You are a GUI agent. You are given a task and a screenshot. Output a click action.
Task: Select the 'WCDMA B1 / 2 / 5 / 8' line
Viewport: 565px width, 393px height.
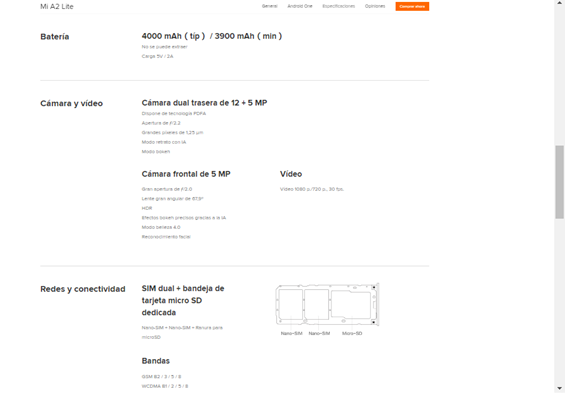click(x=165, y=387)
